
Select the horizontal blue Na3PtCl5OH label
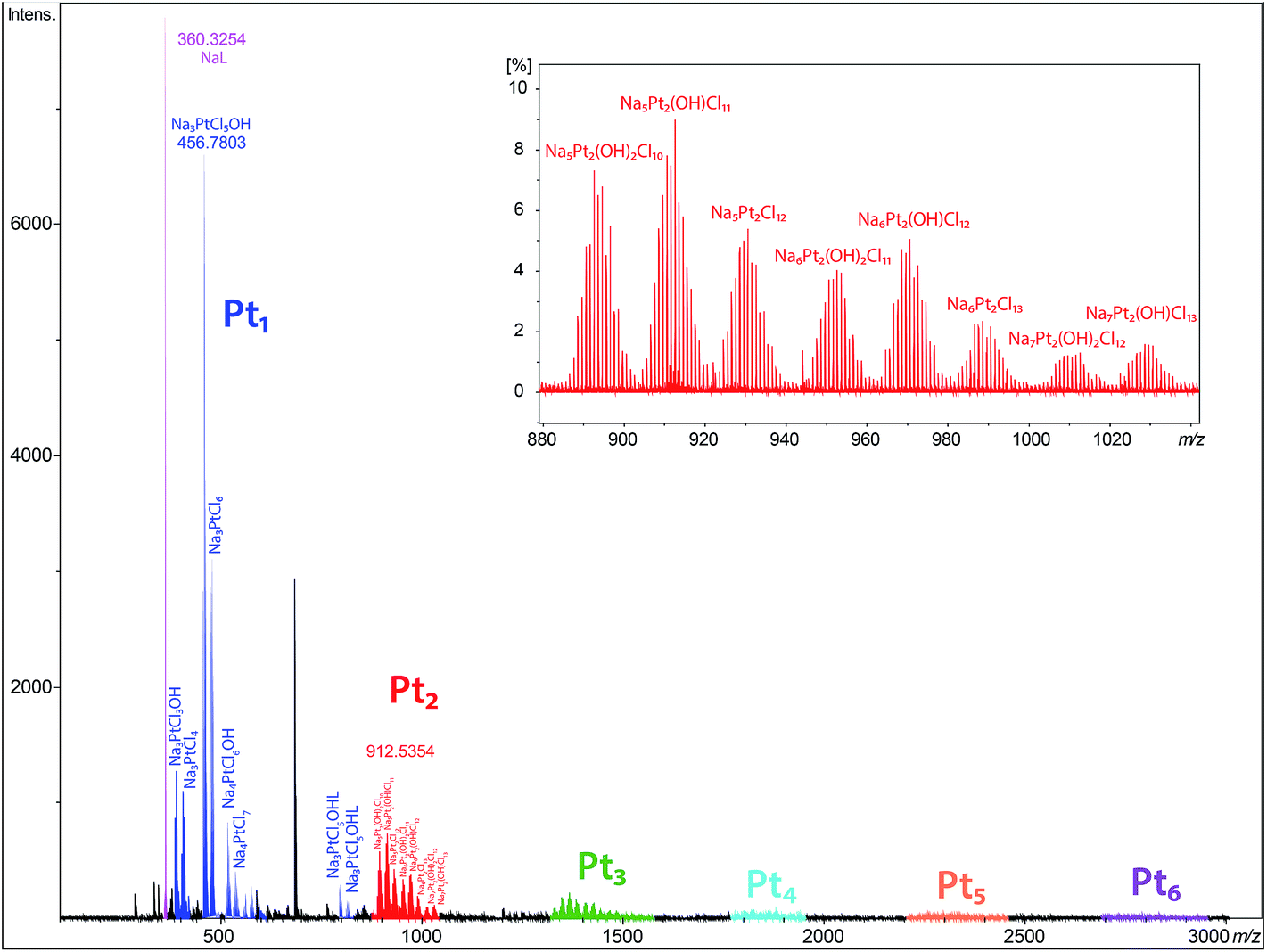tap(211, 125)
